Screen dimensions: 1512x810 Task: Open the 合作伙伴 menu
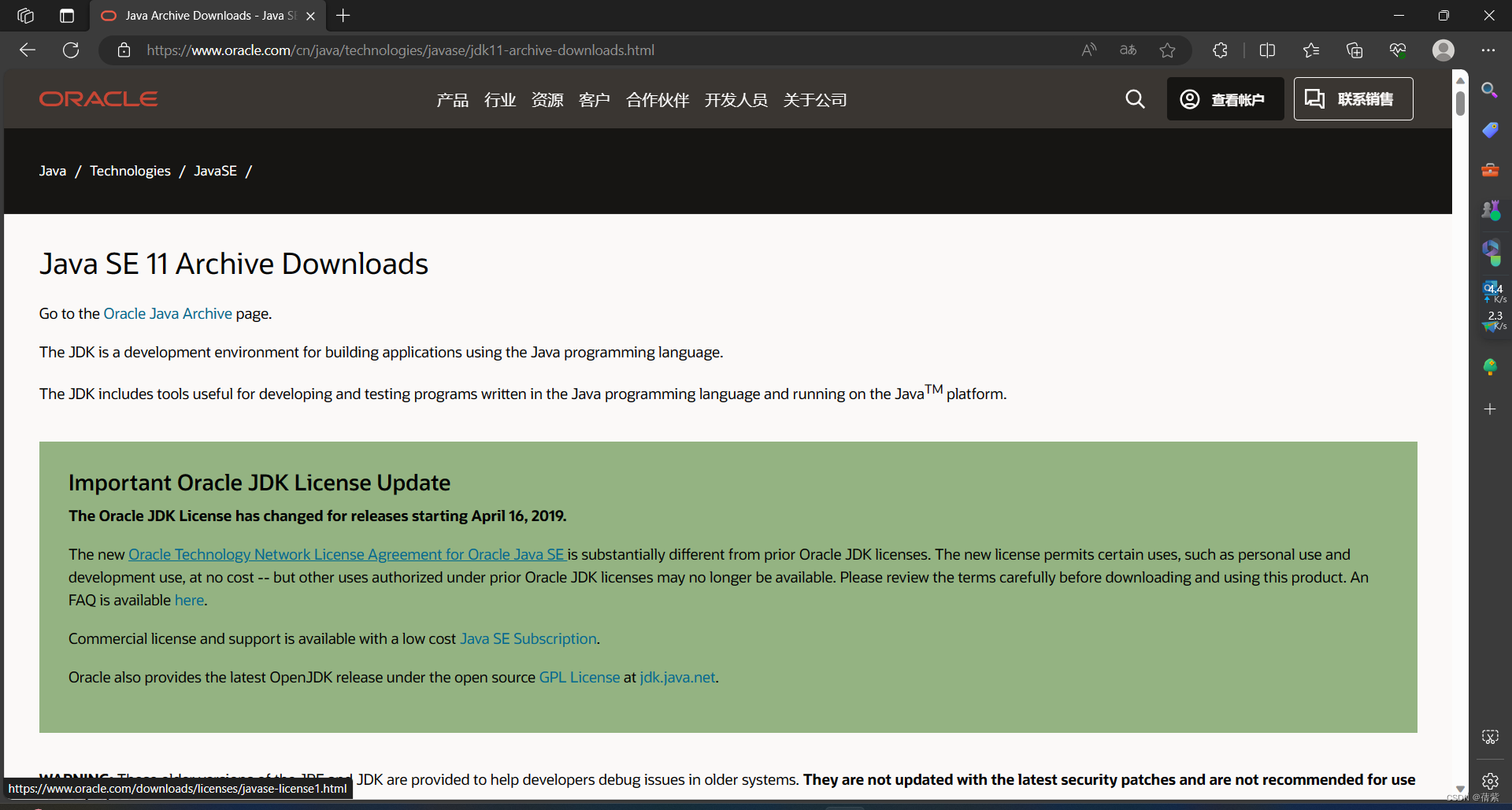(658, 100)
